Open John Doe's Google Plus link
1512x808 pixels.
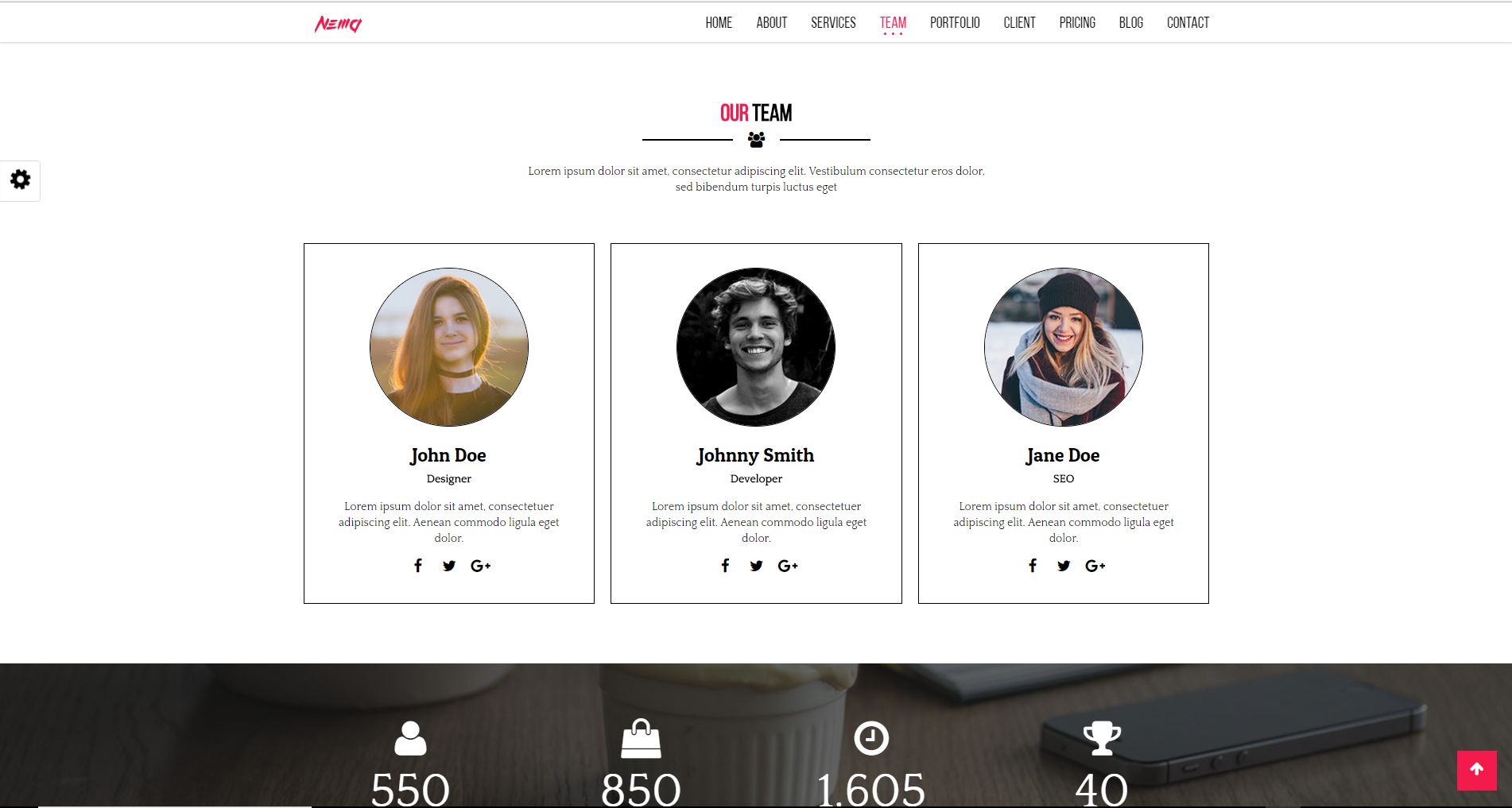pyautogui.click(x=481, y=566)
